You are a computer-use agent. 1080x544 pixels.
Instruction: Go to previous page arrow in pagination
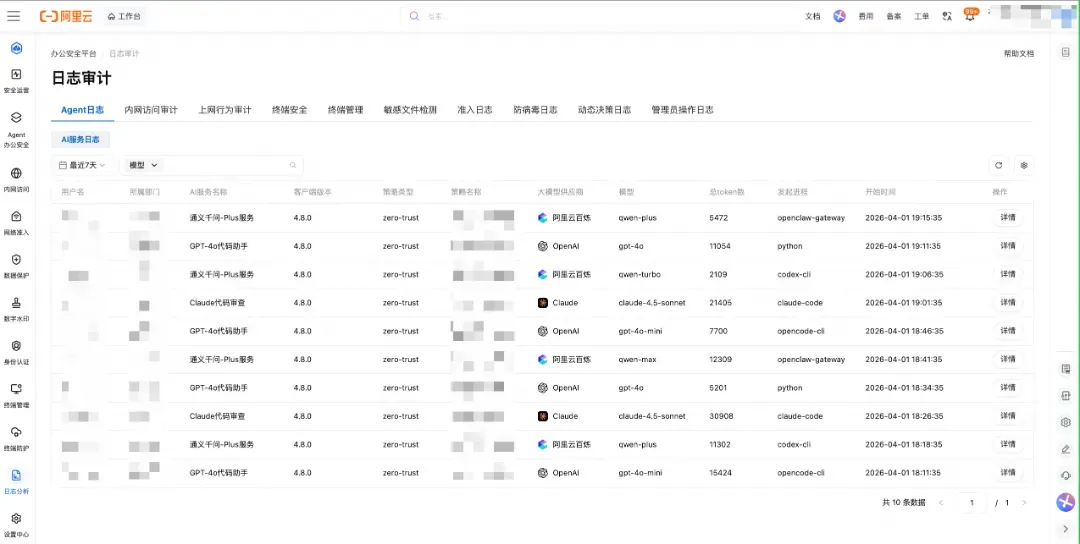click(941, 503)
